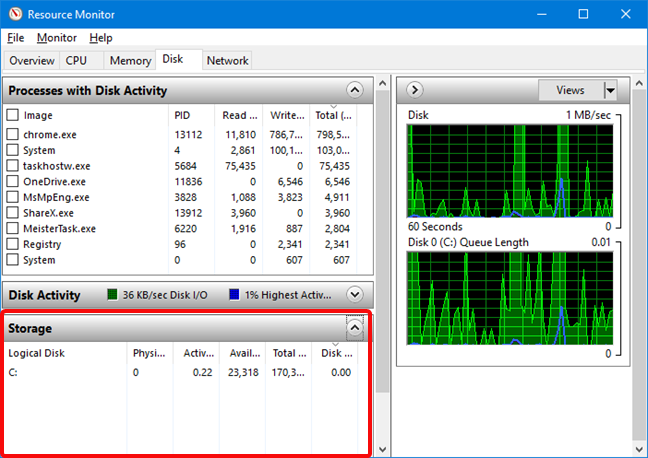Enable the ShareX.exe checkbox
The width and height of the screenshot is (648, 458).
point(13,213)
